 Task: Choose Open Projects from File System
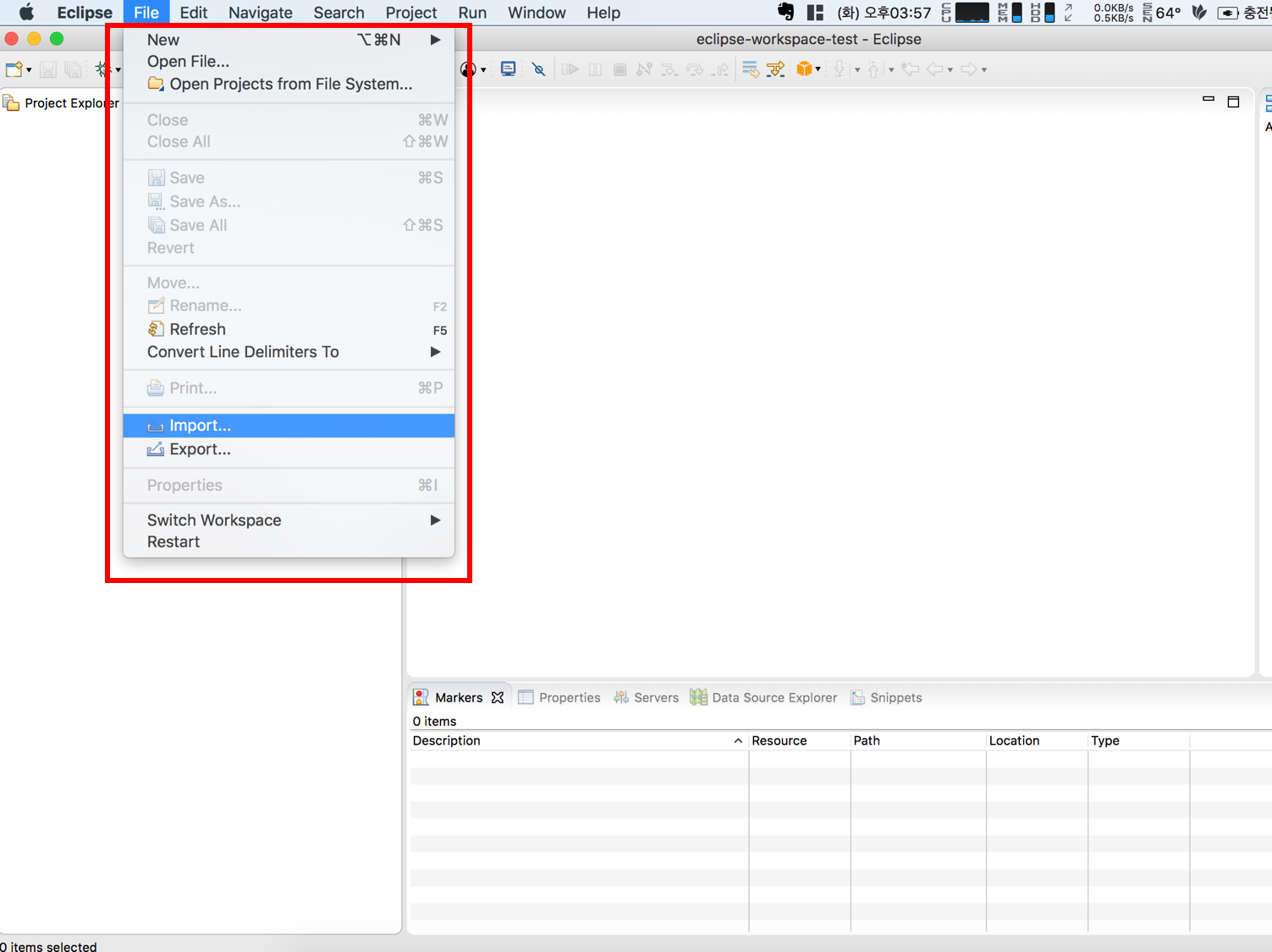point(290,84)
